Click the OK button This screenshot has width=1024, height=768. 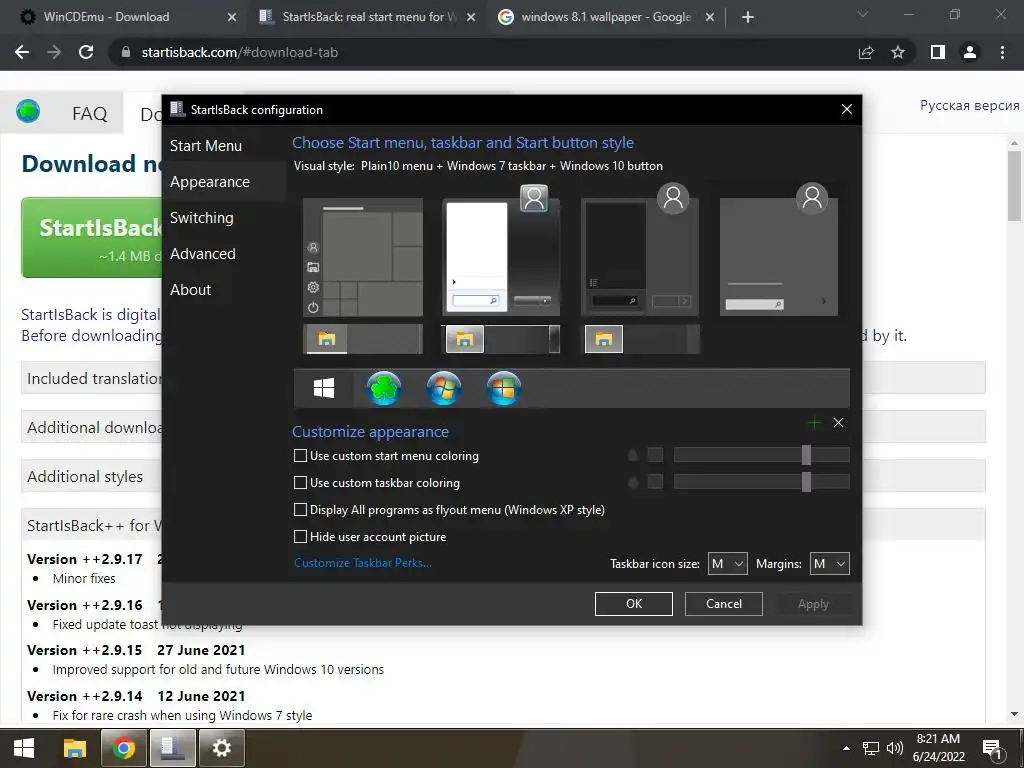tap(633, 604)
